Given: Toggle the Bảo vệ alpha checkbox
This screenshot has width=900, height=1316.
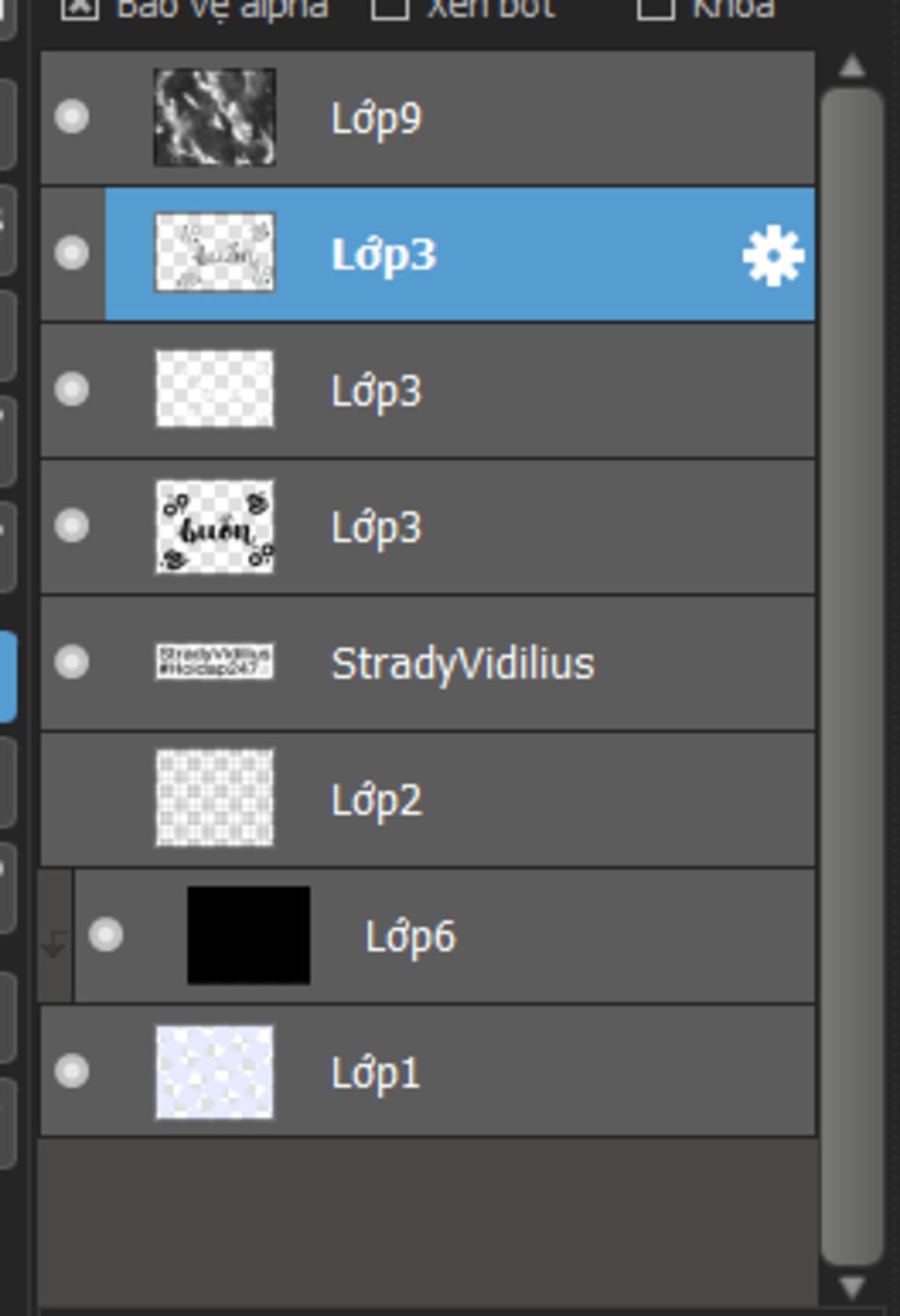Looking at the screenshot, I should click(79, 9).
